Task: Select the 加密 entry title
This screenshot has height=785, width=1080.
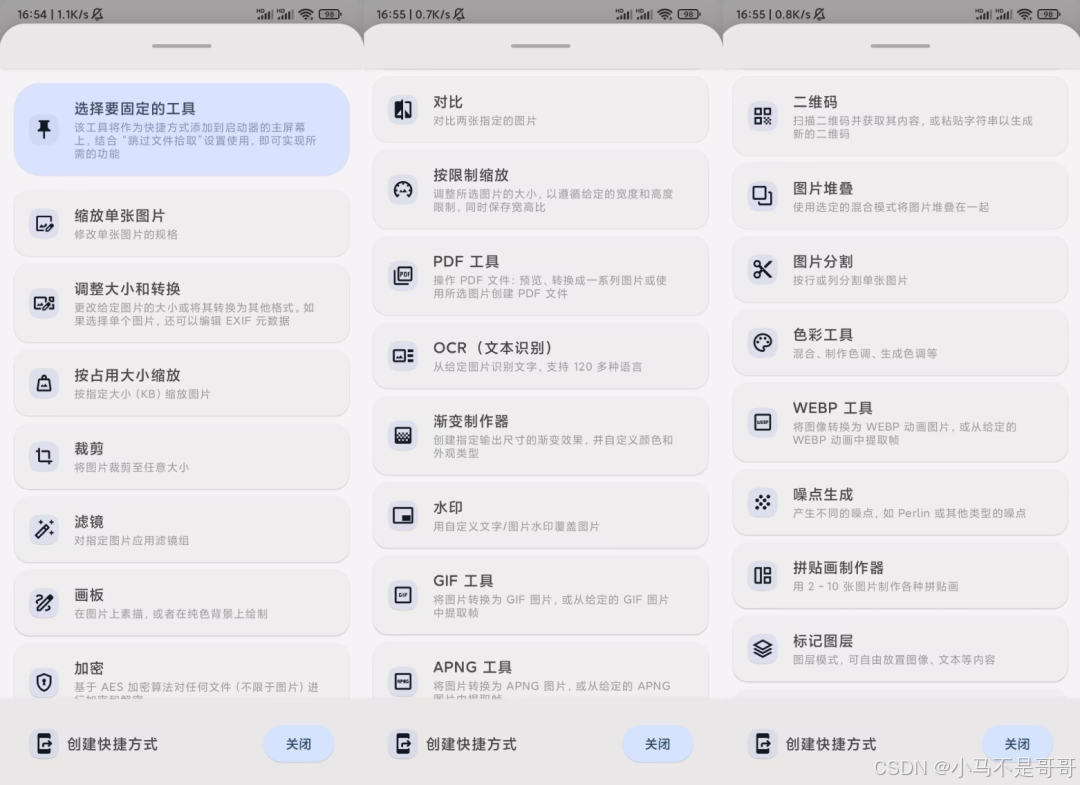Action: pyautogui.click(x=89, y=668)
